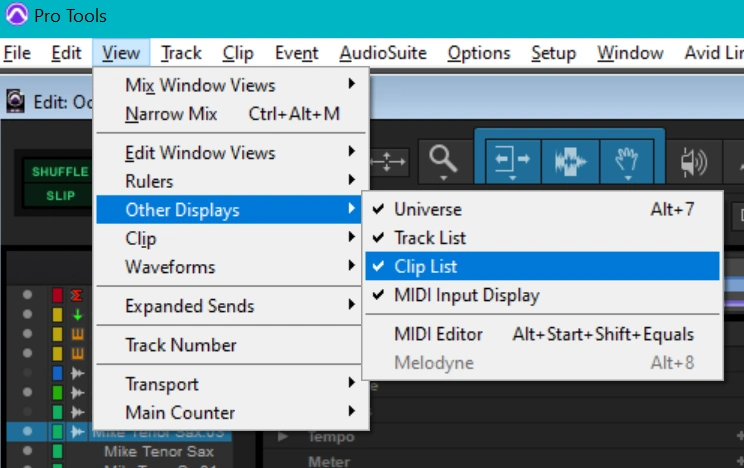744x468 pixels.
Task: Choose MIDI Editor from the submenu
Action: pos(438,334)
